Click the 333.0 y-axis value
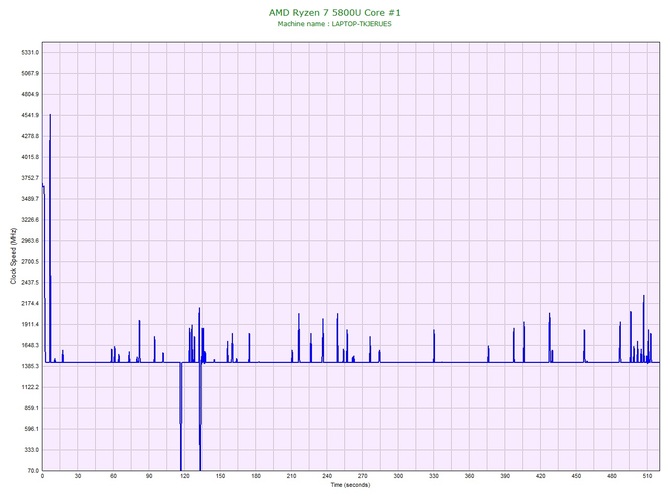The image size is (670, 502). pos(31,450)
